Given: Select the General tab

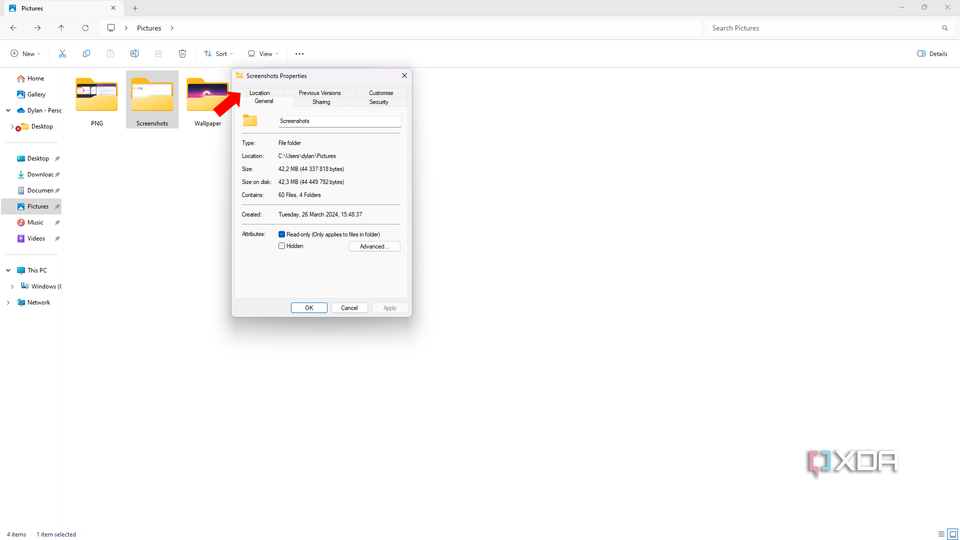Looking at the screenshot, I should (264, 101).
